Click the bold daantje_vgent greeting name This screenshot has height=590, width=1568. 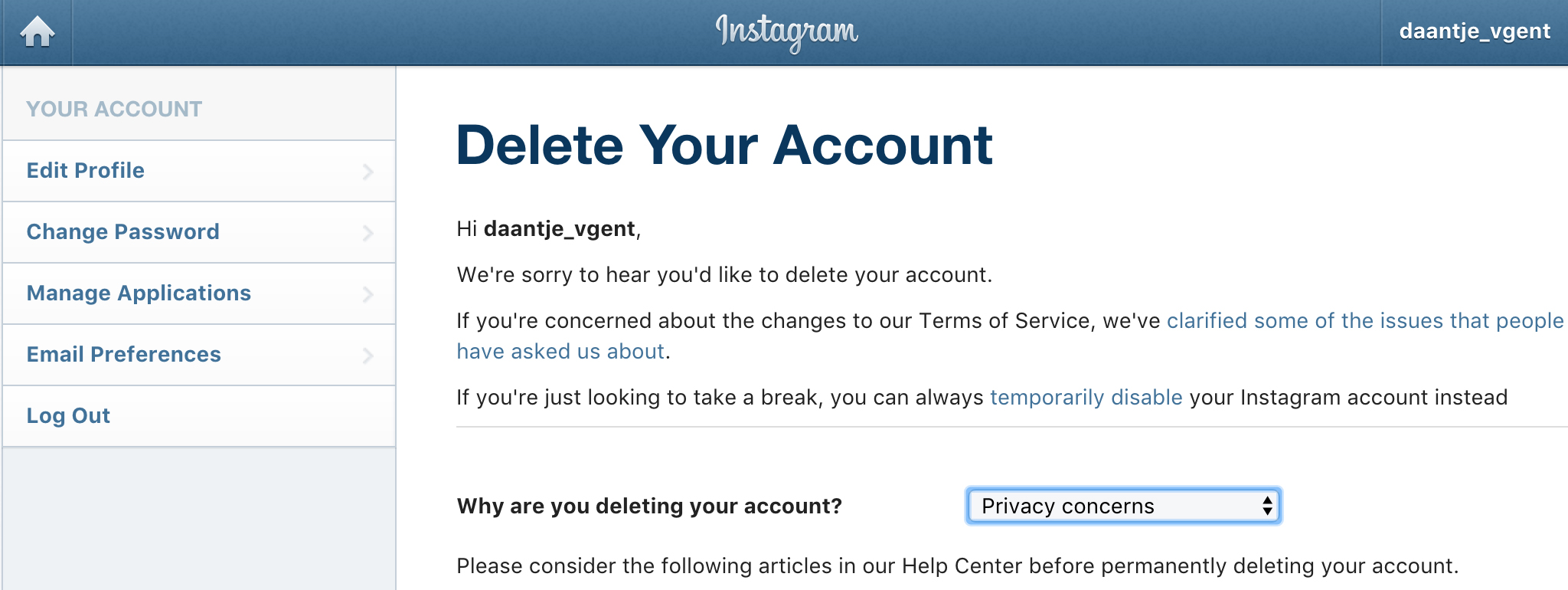[559, 228]
